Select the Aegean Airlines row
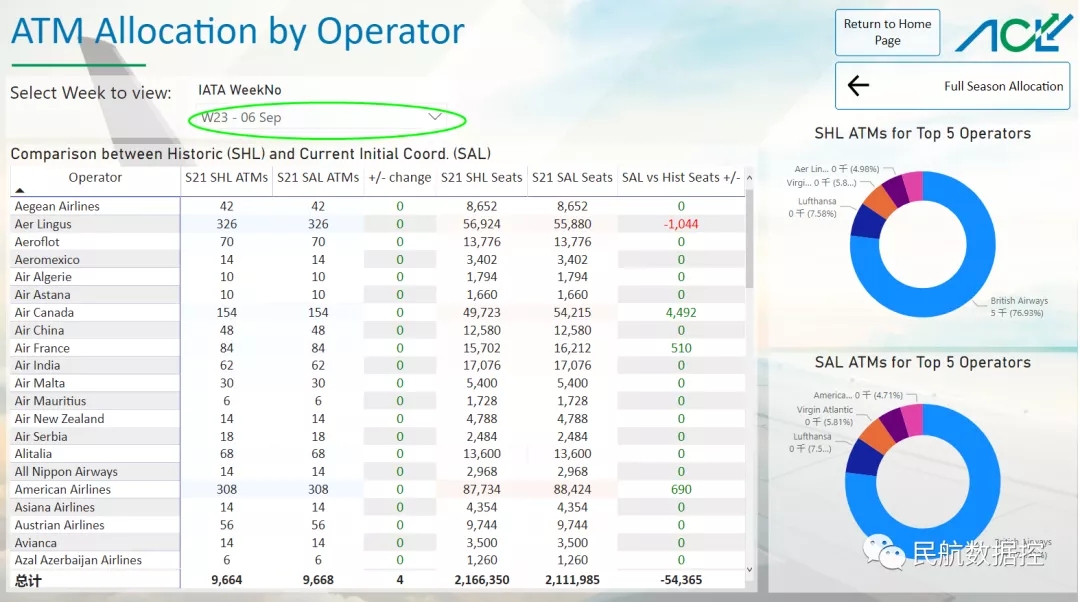The width and height of the screenshot is (1080, 602). coord(377,206)
